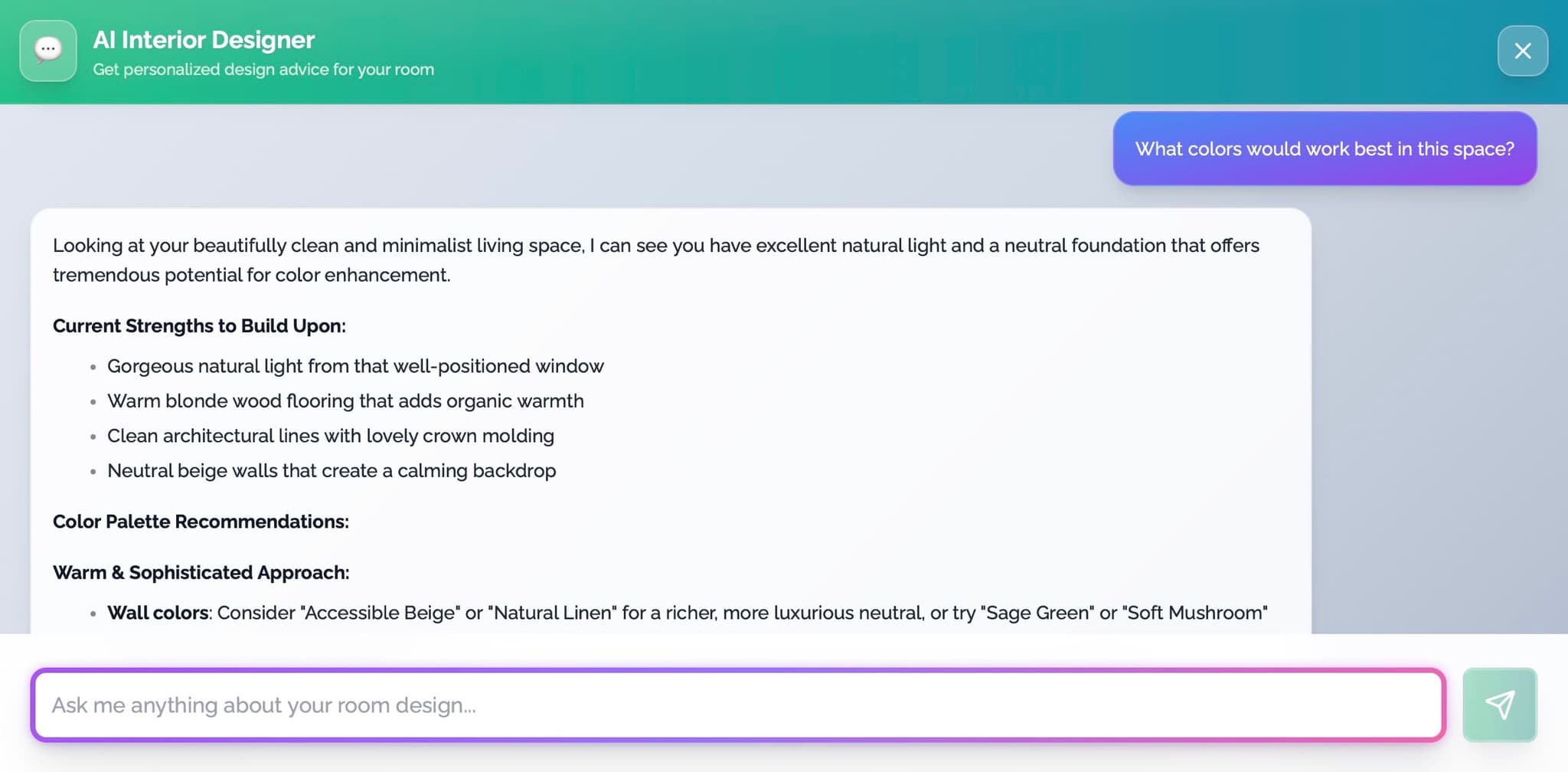Viewport: 1568px width, 772px height.
Task: Click the AI Interior Designer title
Action: click(x=203, y=39)
